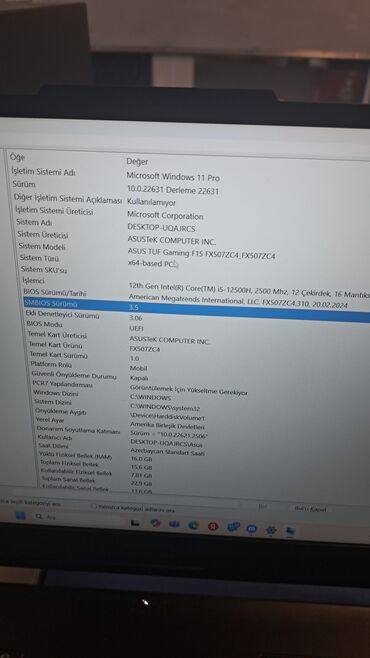
Task: Click value 10.0.22631 Derleme 22631
Action: pyautogui.click(x=173, y=190)
